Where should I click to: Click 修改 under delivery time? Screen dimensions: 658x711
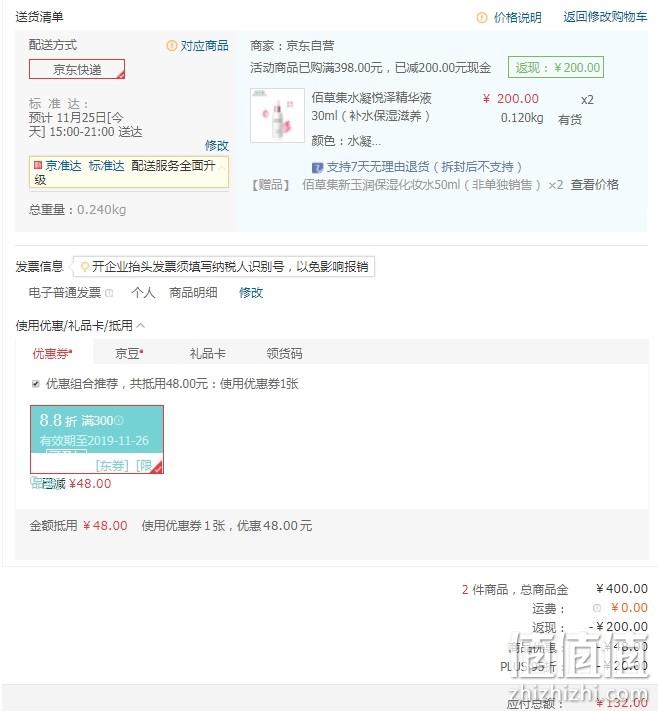[217, 146]
